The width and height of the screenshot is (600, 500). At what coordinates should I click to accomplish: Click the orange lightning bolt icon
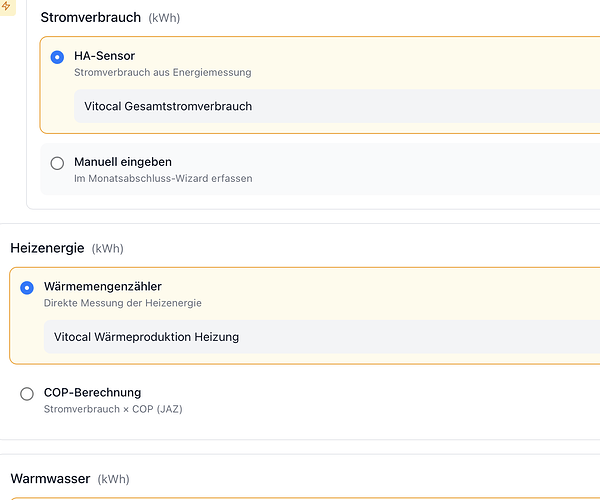click(x=6, y=6)
